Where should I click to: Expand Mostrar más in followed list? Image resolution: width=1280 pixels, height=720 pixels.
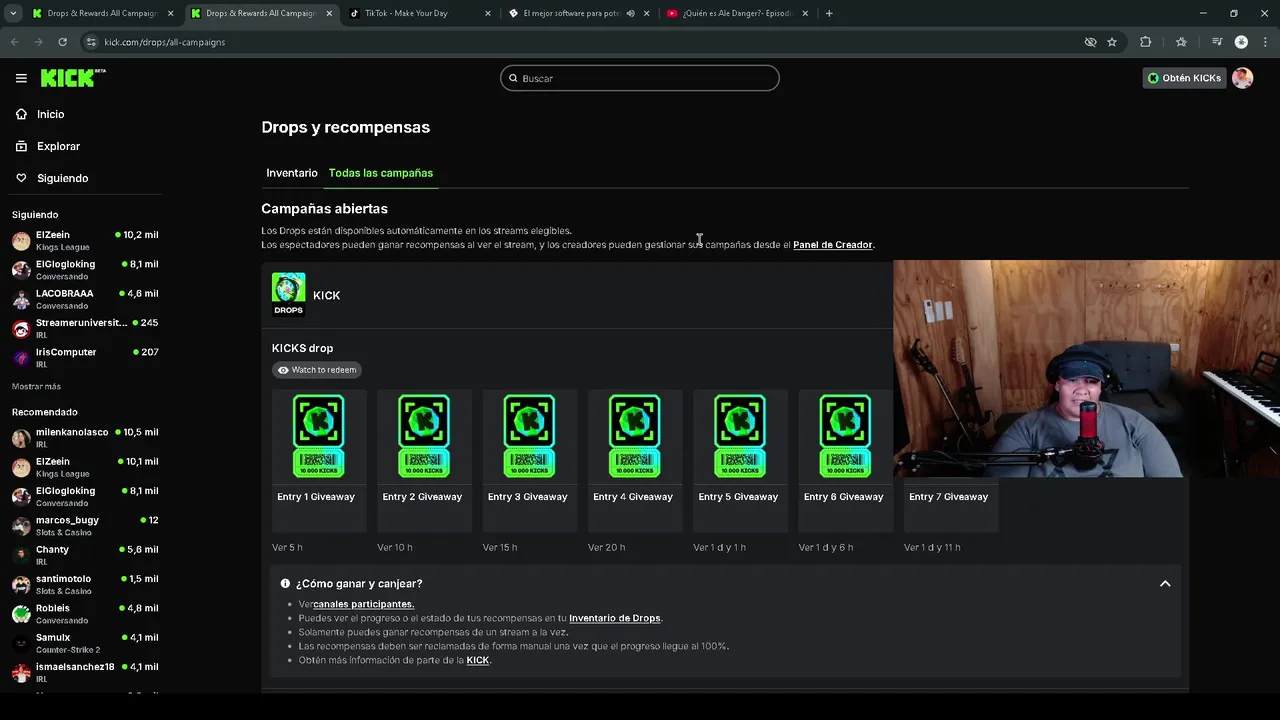(x=36, y=386)
